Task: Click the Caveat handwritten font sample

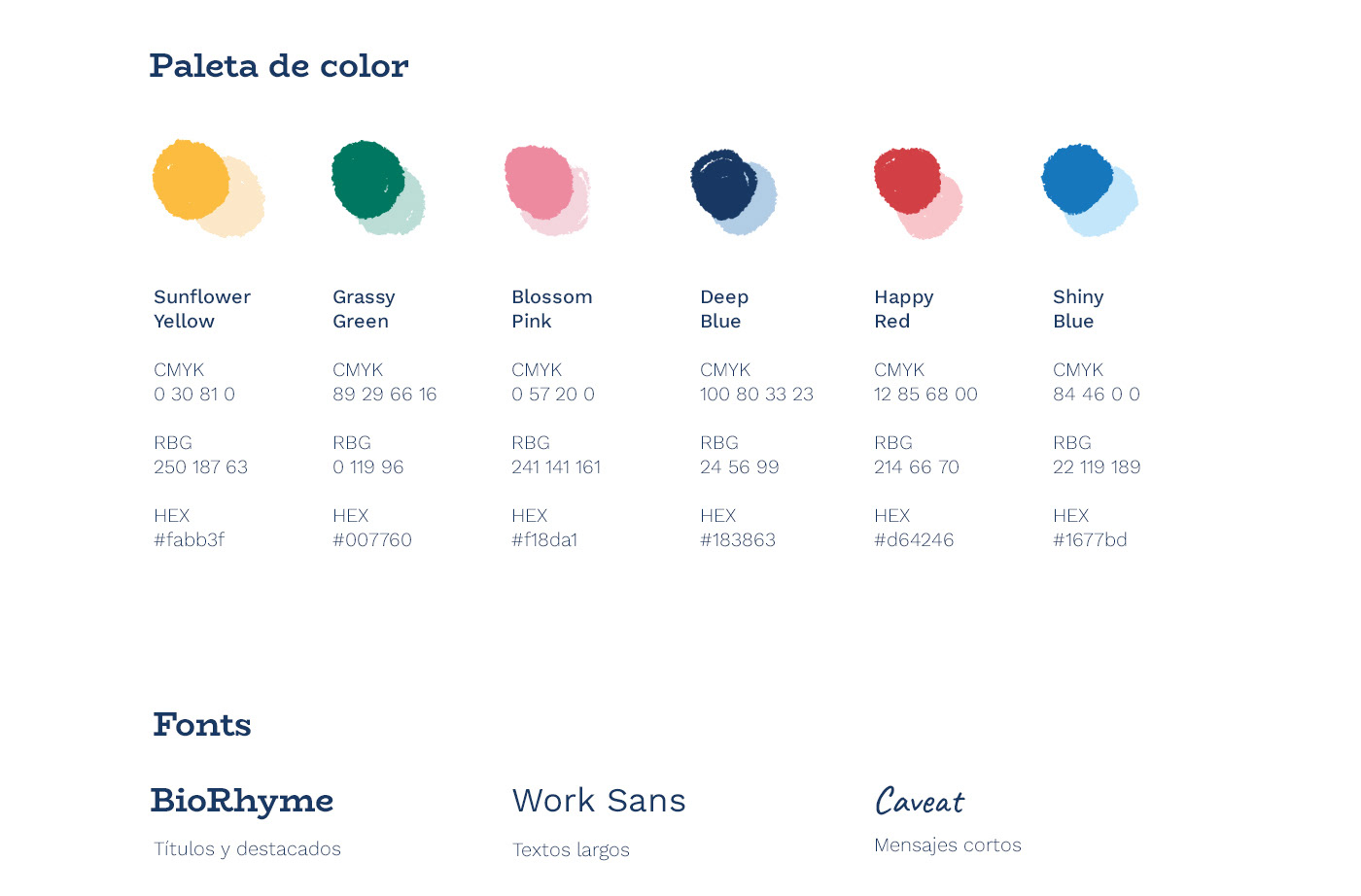Action: (x=920, y=802)
